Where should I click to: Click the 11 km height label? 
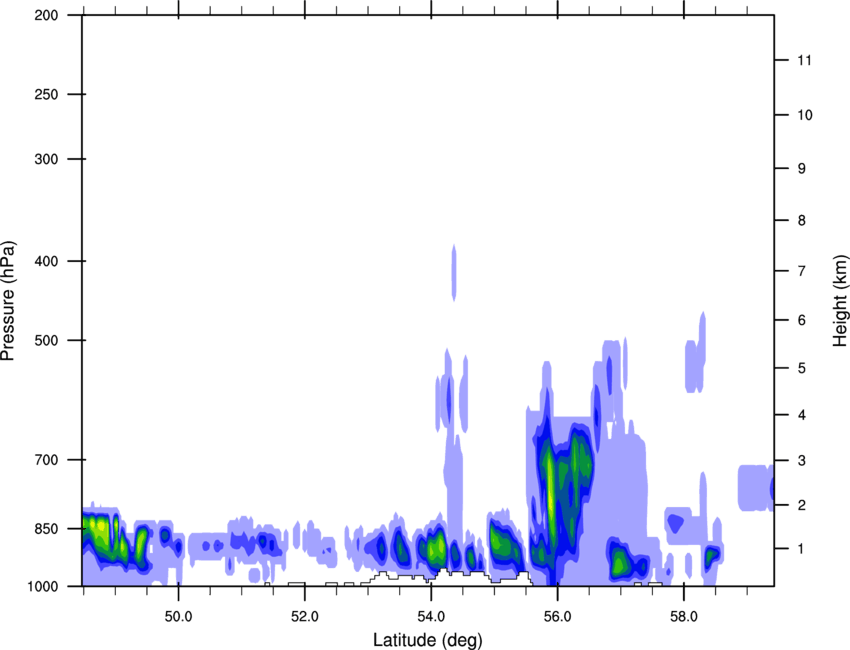click(x=805, y=60)
